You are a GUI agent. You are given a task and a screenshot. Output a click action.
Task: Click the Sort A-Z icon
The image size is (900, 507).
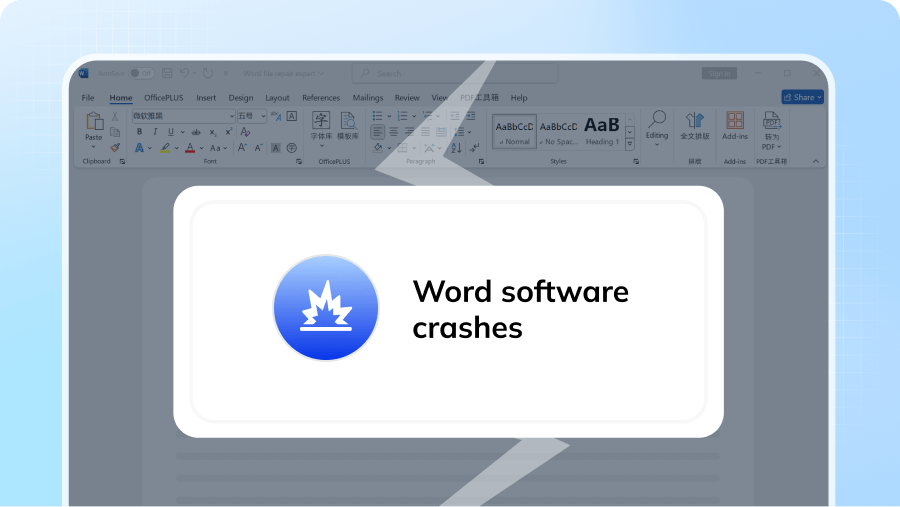[456, 148]
